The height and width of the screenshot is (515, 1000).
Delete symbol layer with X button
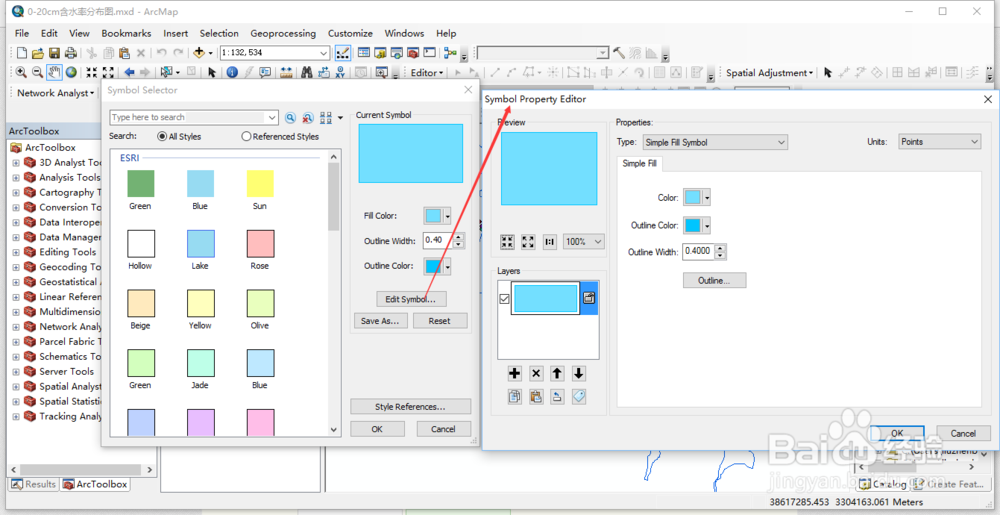(536, 374)
